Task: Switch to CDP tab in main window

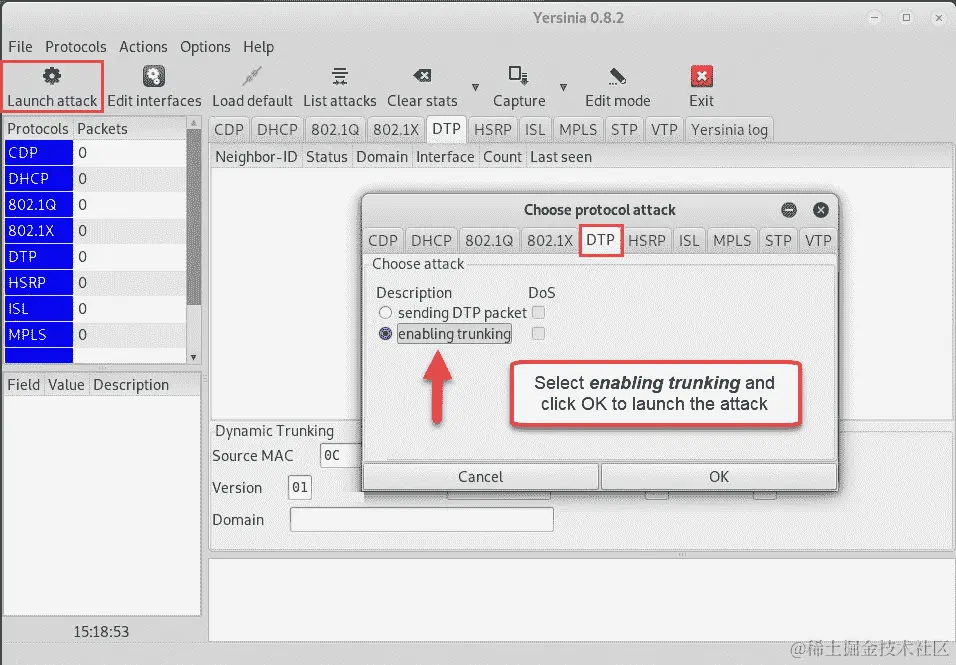Action: [x=229, y=130]
